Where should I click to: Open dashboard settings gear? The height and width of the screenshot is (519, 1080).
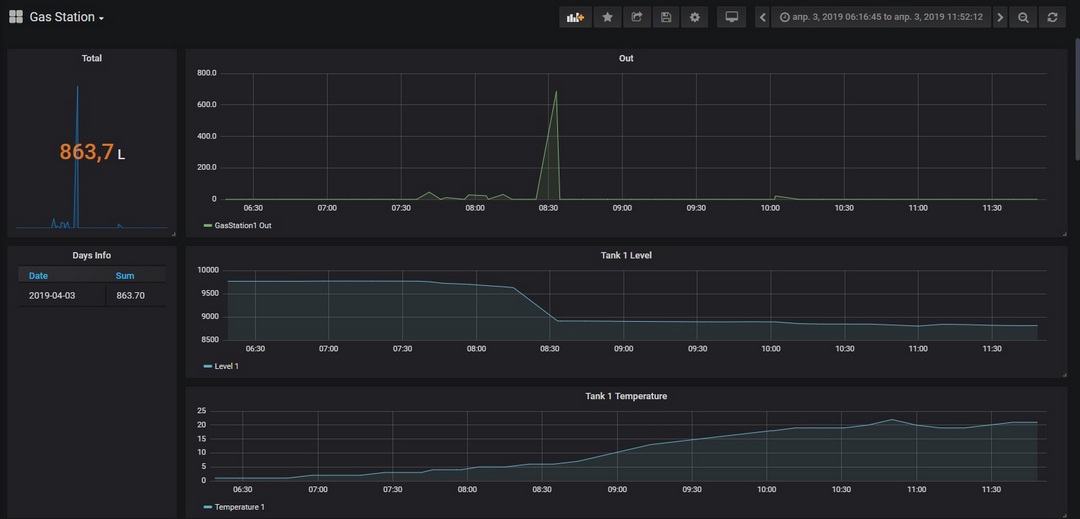[x=694, y=17]
